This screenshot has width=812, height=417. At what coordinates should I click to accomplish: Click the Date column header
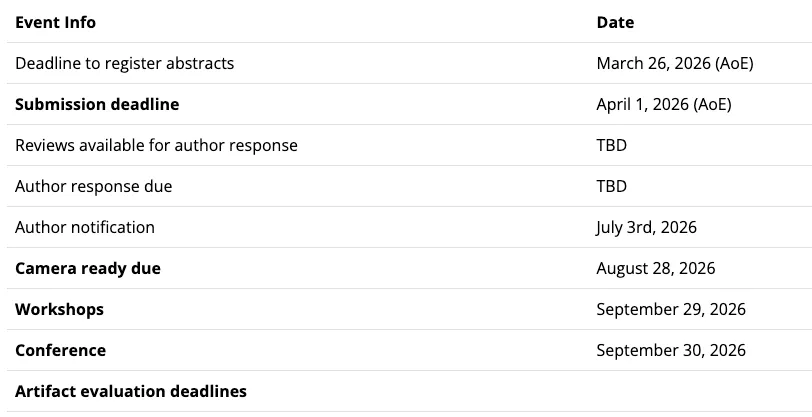(x=615, y=22)
